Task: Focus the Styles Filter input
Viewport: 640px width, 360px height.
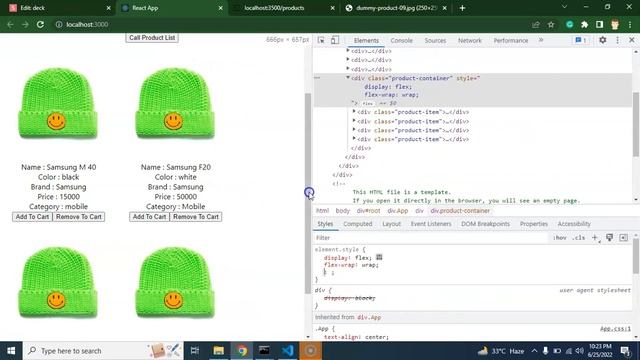Action: point(431,238)
